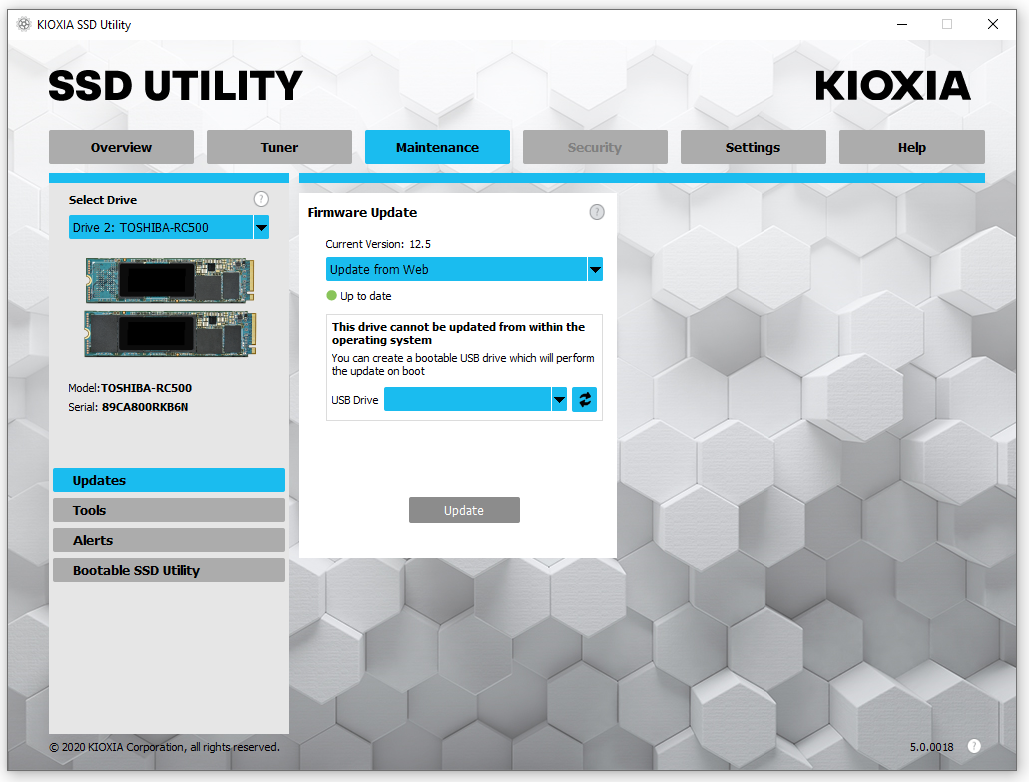Open the Drive 2: TOSHIBA-RC500 combo box
The image size is (1029, 782).
(x=169, y=228)
